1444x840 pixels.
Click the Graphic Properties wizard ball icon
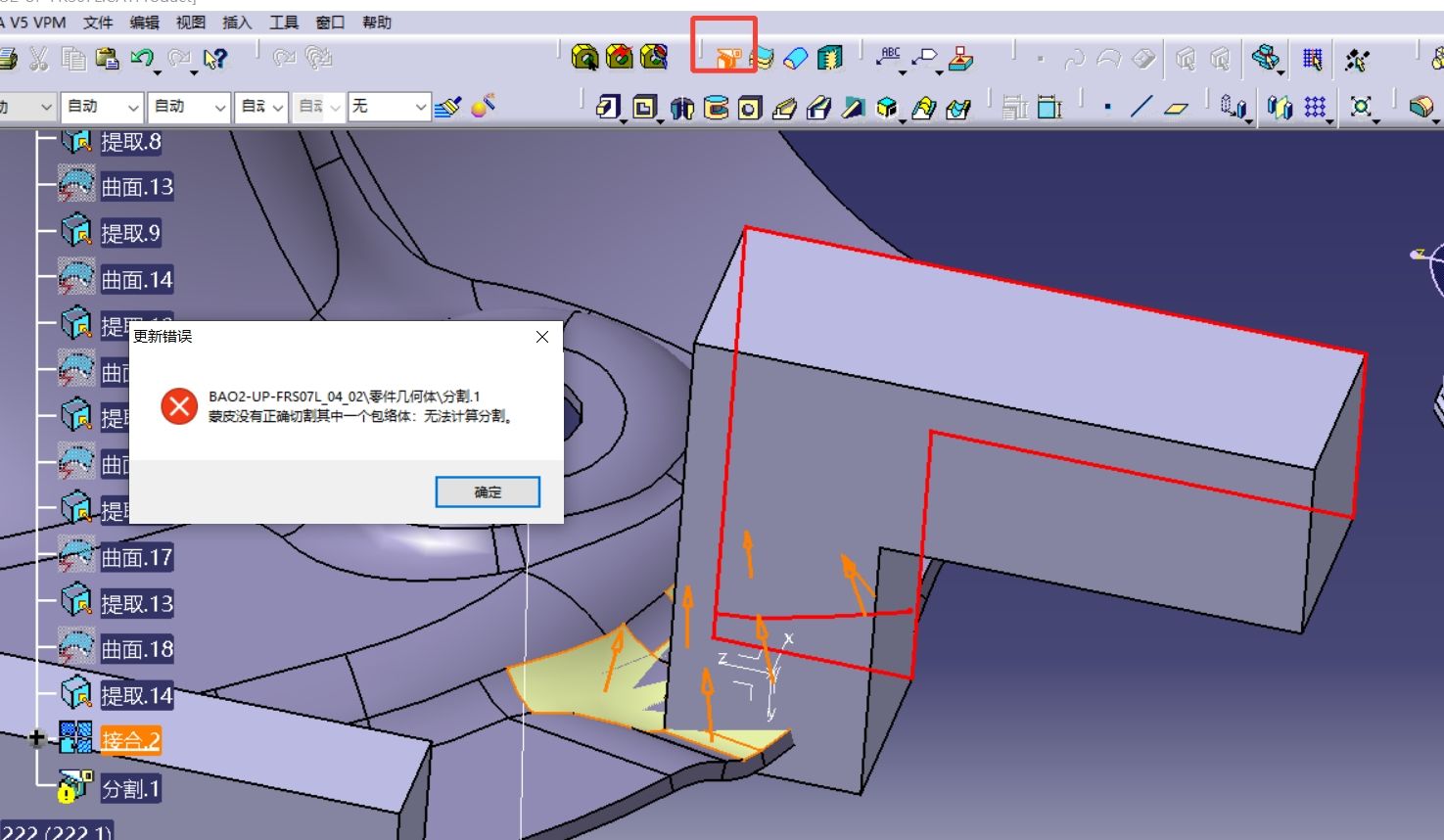pos(483,106)
